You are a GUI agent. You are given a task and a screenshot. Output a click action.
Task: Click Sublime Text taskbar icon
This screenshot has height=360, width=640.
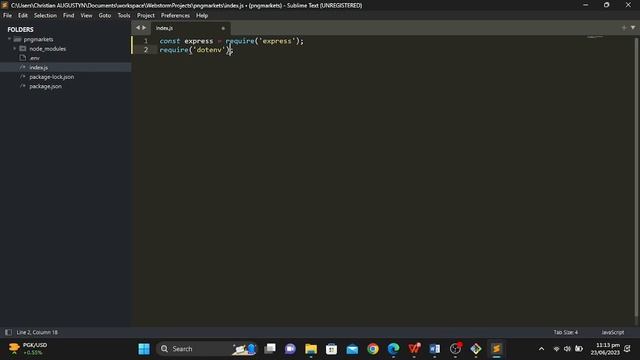496,349
